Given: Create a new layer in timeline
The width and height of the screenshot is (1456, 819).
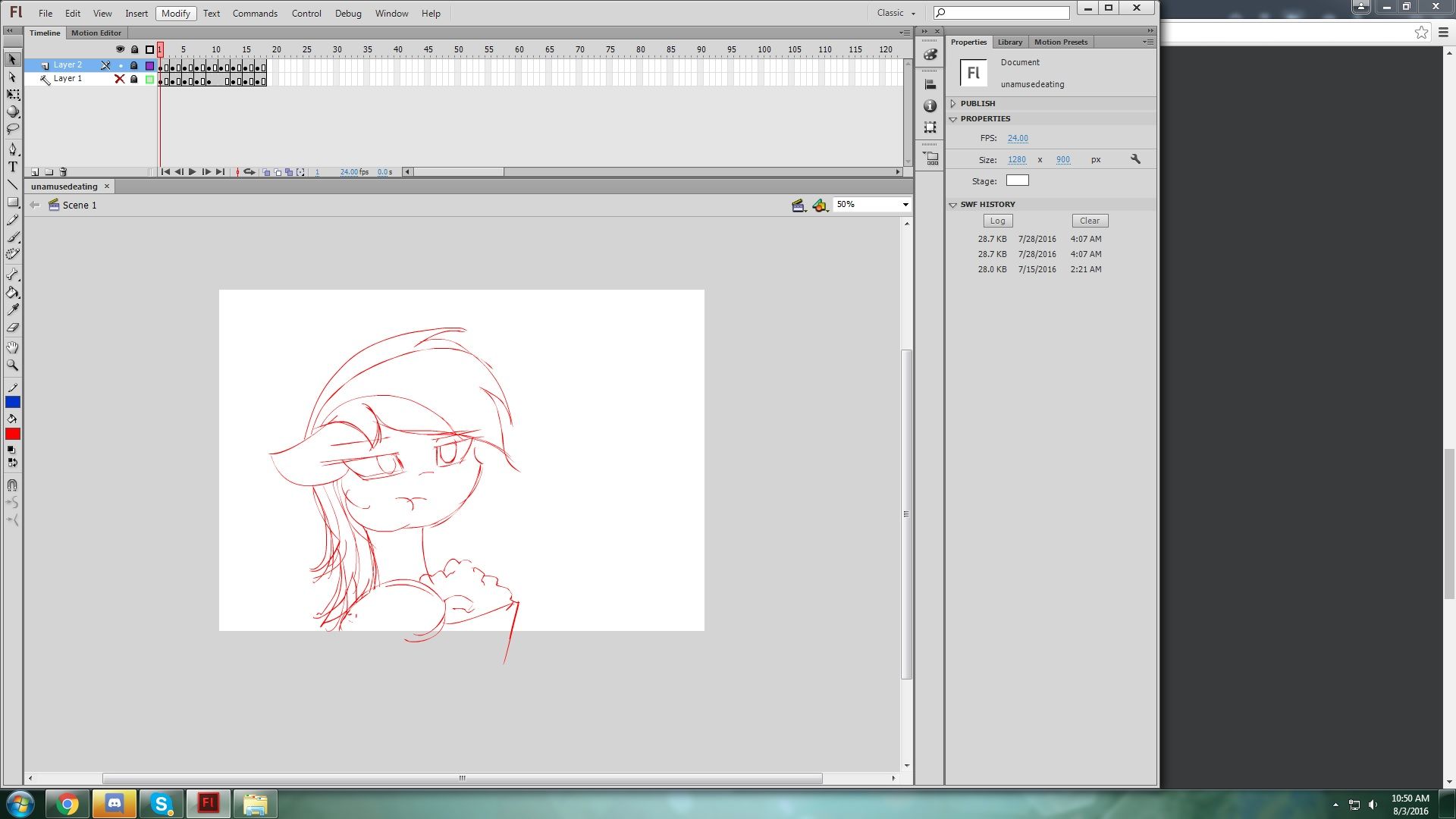Looking at the screenshot, I should [x=35, y=172].
